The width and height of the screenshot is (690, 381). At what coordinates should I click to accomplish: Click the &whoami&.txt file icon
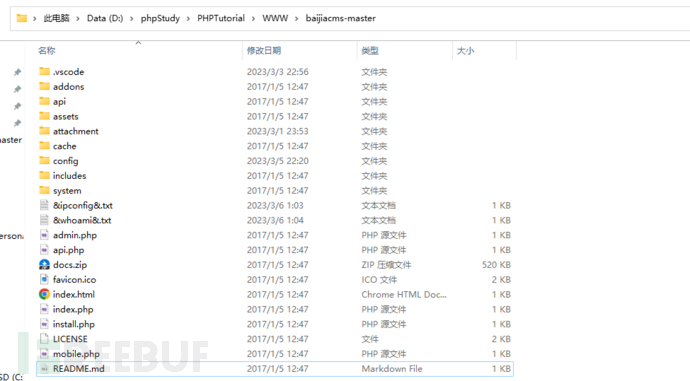(x=44, y=220)
